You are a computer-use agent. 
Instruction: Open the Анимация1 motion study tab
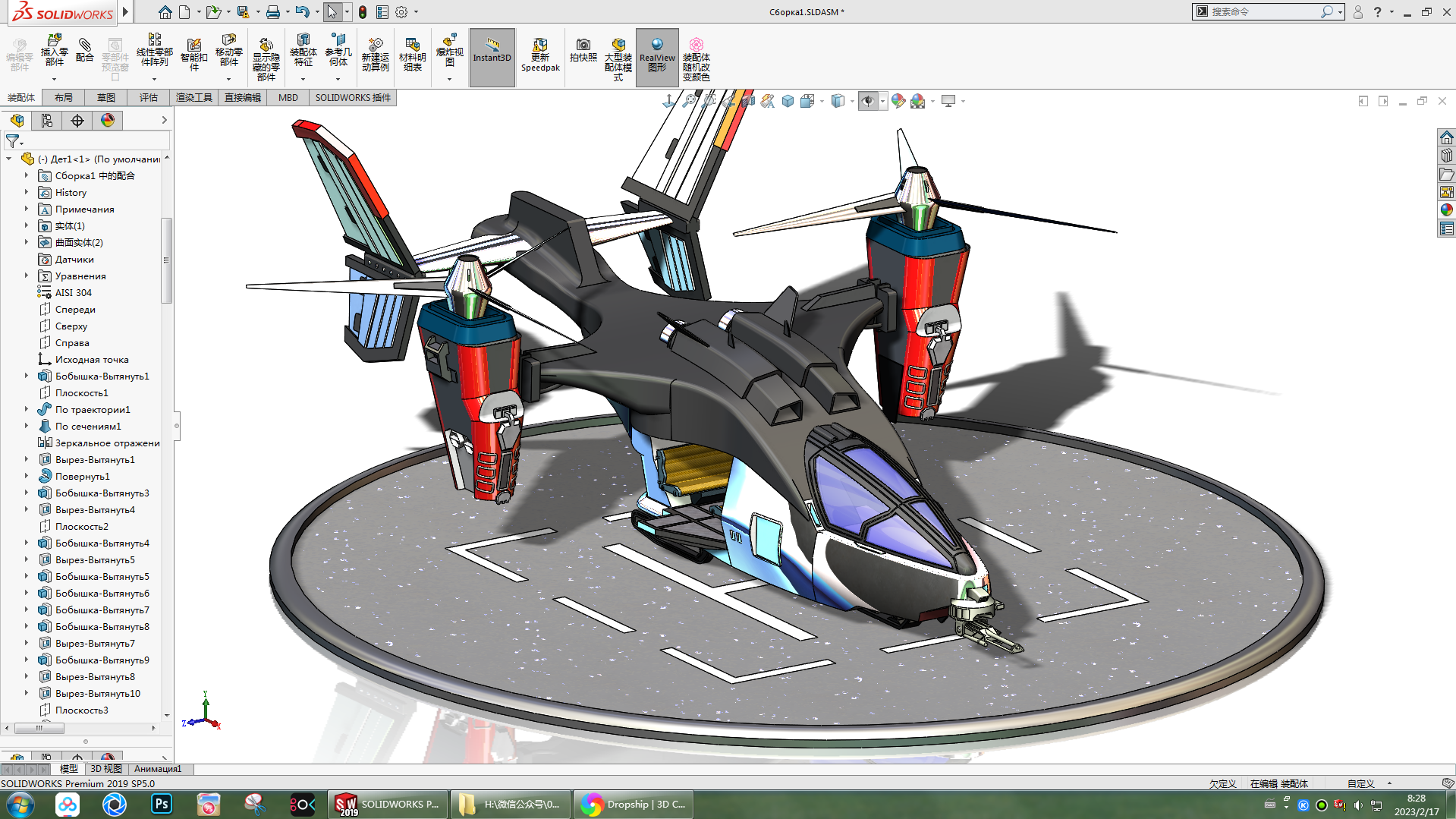tap(158, 769)
